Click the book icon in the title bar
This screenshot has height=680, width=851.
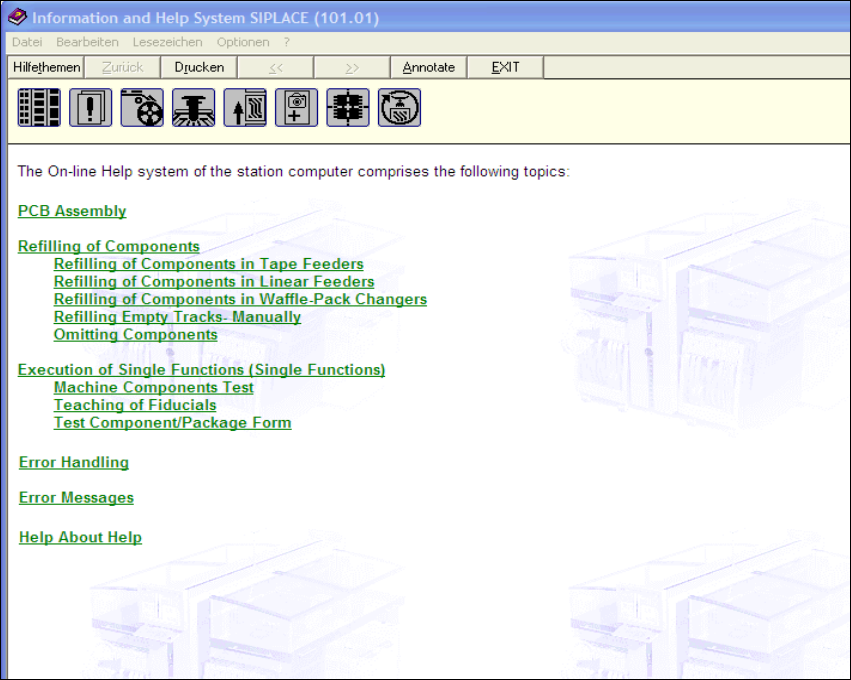coord(17,17)
